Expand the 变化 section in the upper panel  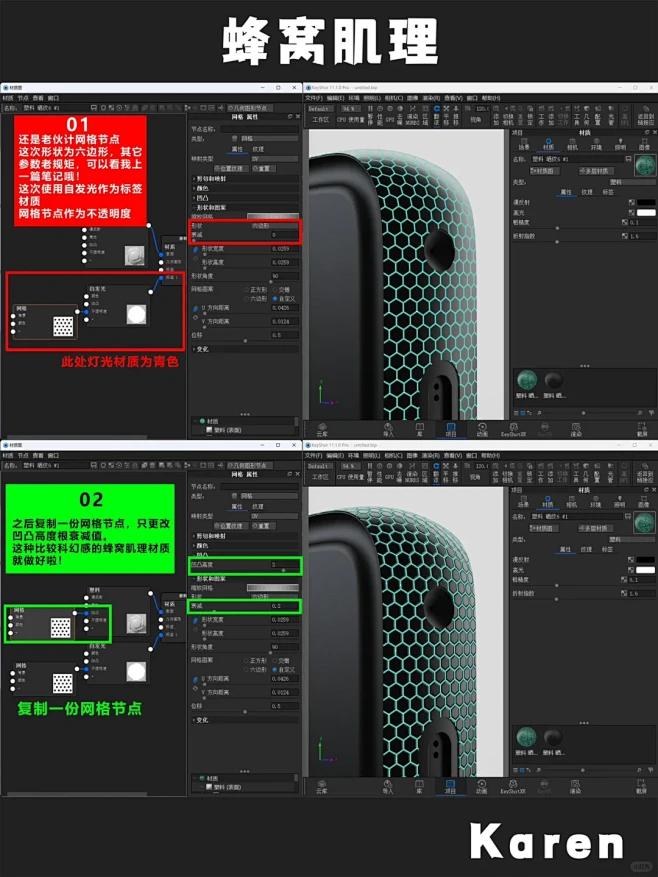tap(202, 349)
